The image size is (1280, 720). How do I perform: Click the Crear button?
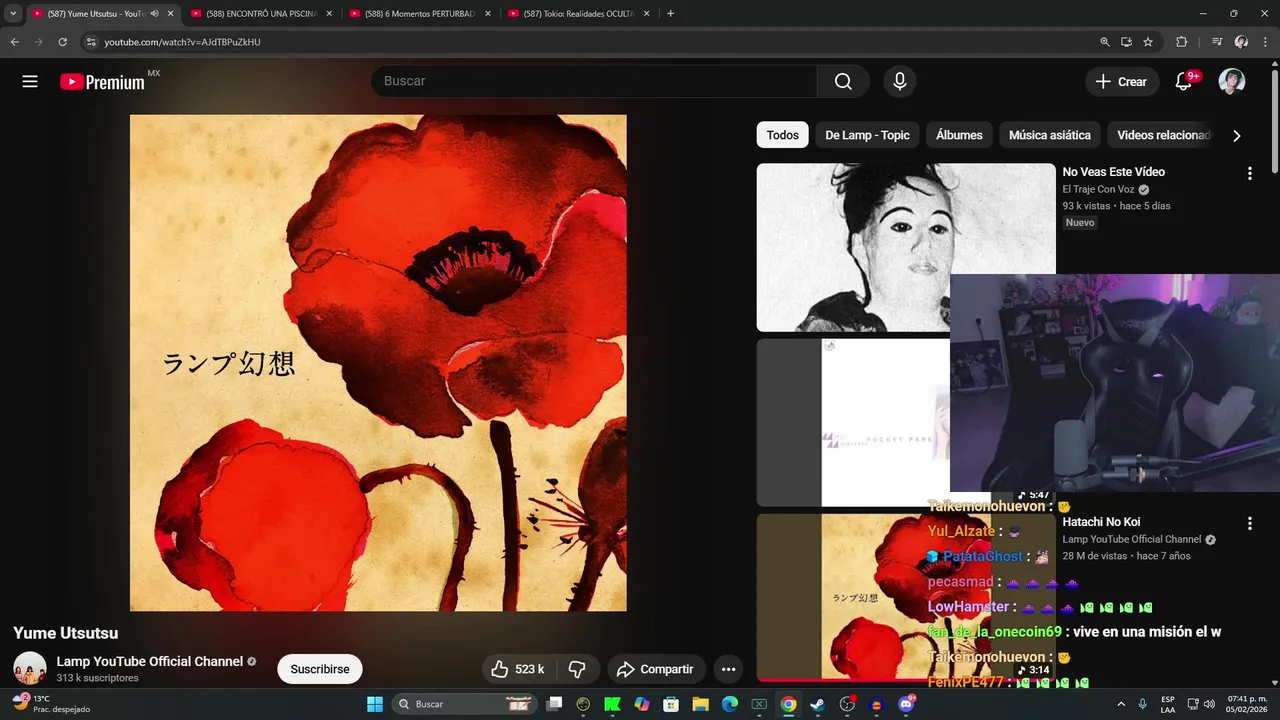pyautogui.click(x=1122, y=82)
